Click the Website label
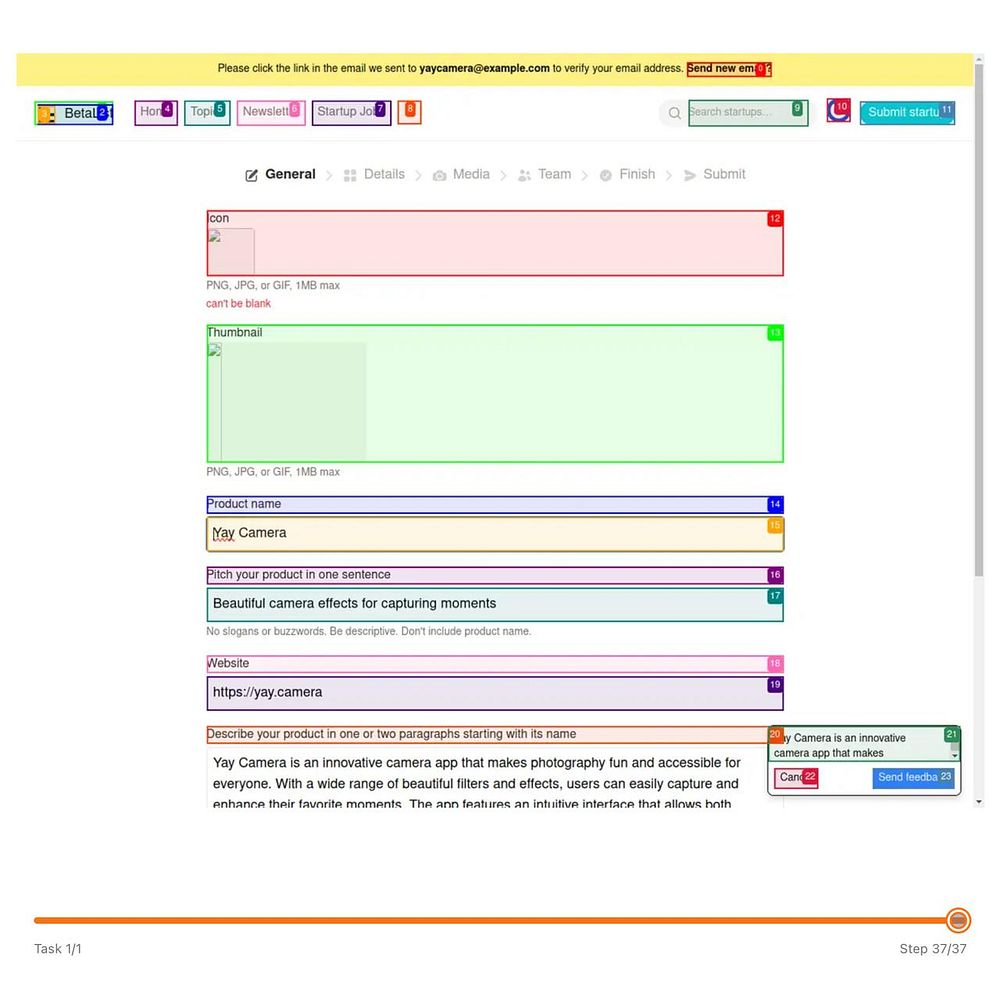The height and width of the screenshot is (995, 1000). point(495,664)
